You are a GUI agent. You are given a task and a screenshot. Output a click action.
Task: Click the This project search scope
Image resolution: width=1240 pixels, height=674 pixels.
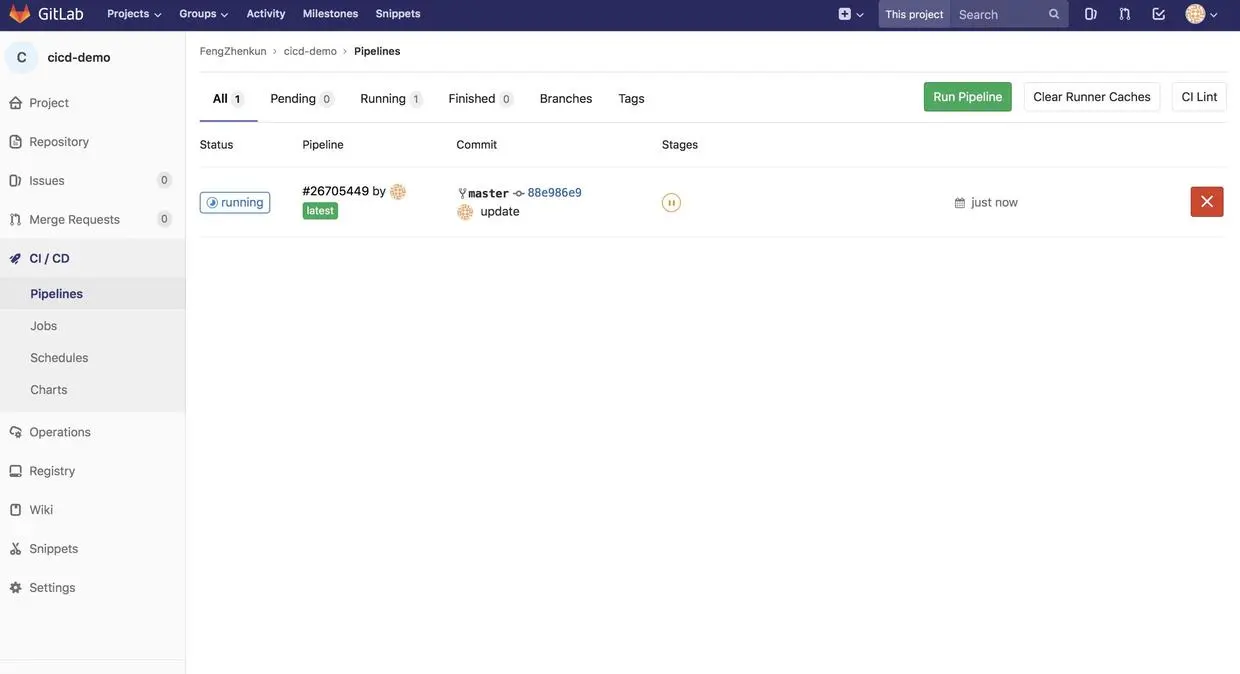tap(914, 14)
